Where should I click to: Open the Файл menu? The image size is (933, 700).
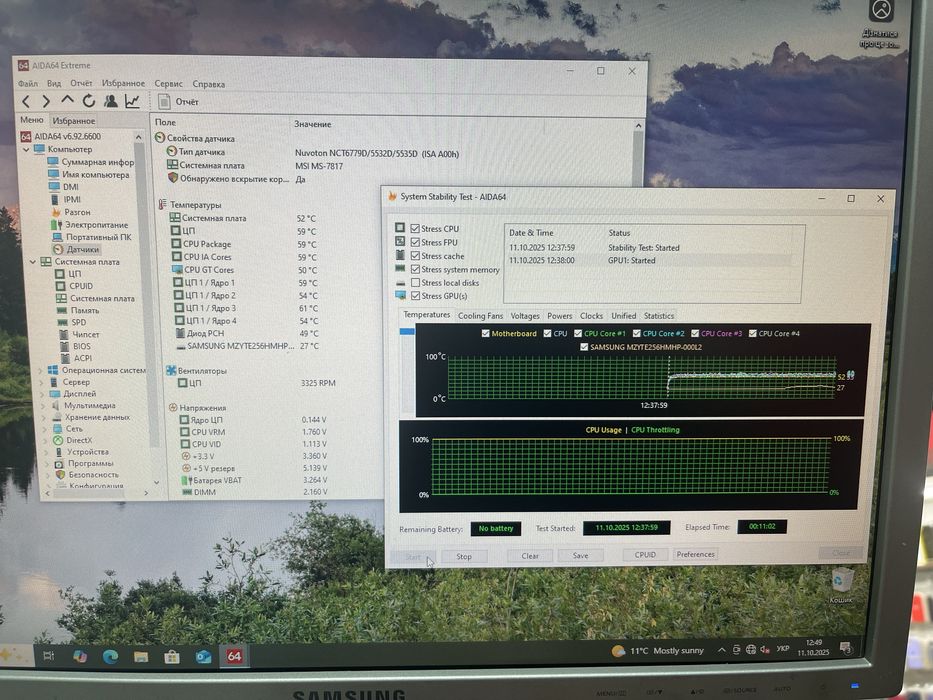(28, 83)
